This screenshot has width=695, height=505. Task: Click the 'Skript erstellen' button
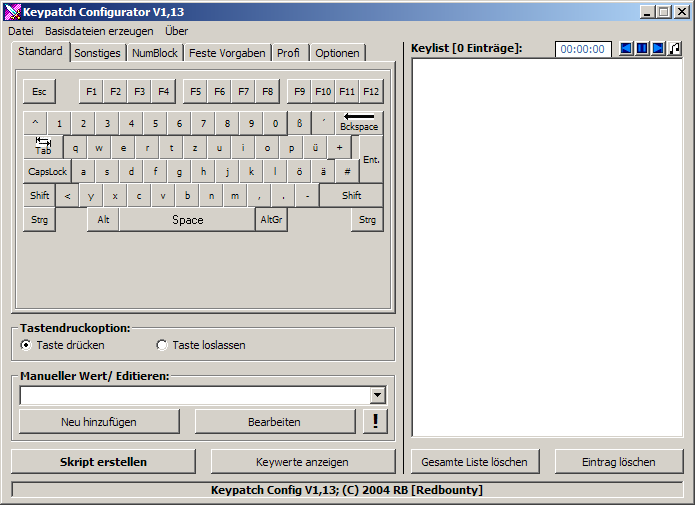point(103,462)
